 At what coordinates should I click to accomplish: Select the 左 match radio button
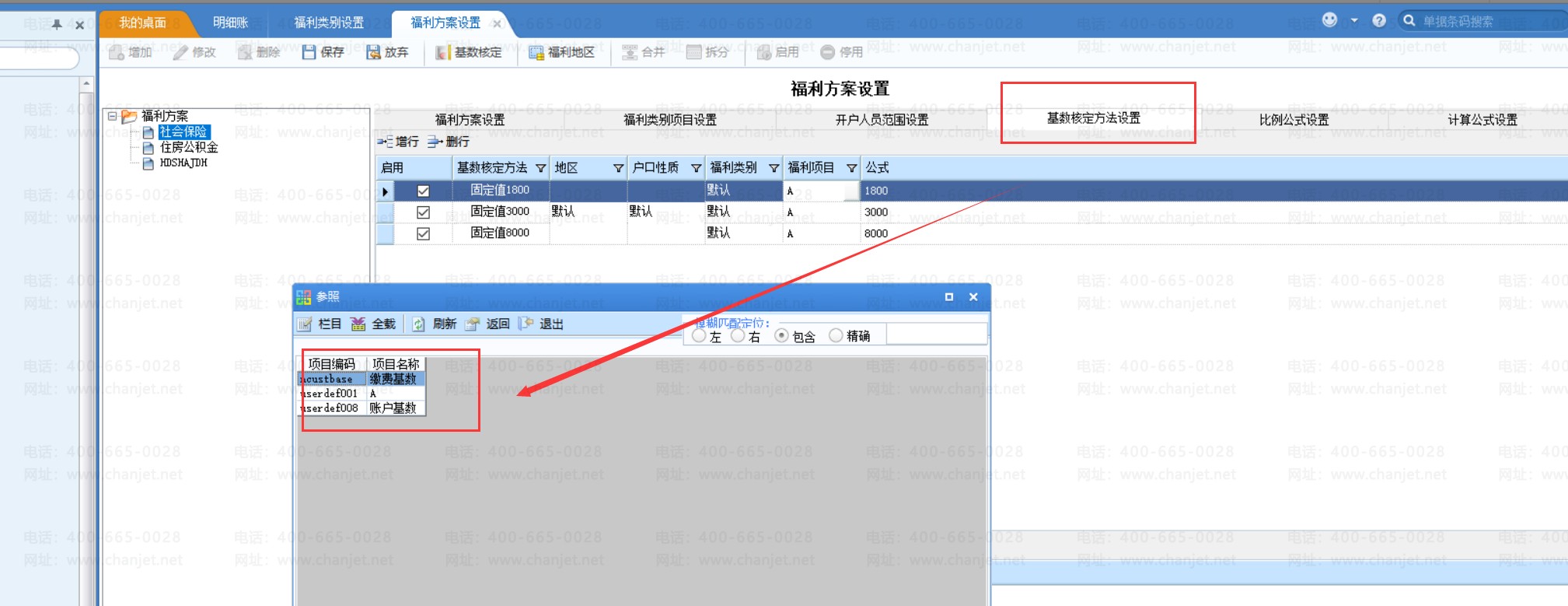click(699, 335)
